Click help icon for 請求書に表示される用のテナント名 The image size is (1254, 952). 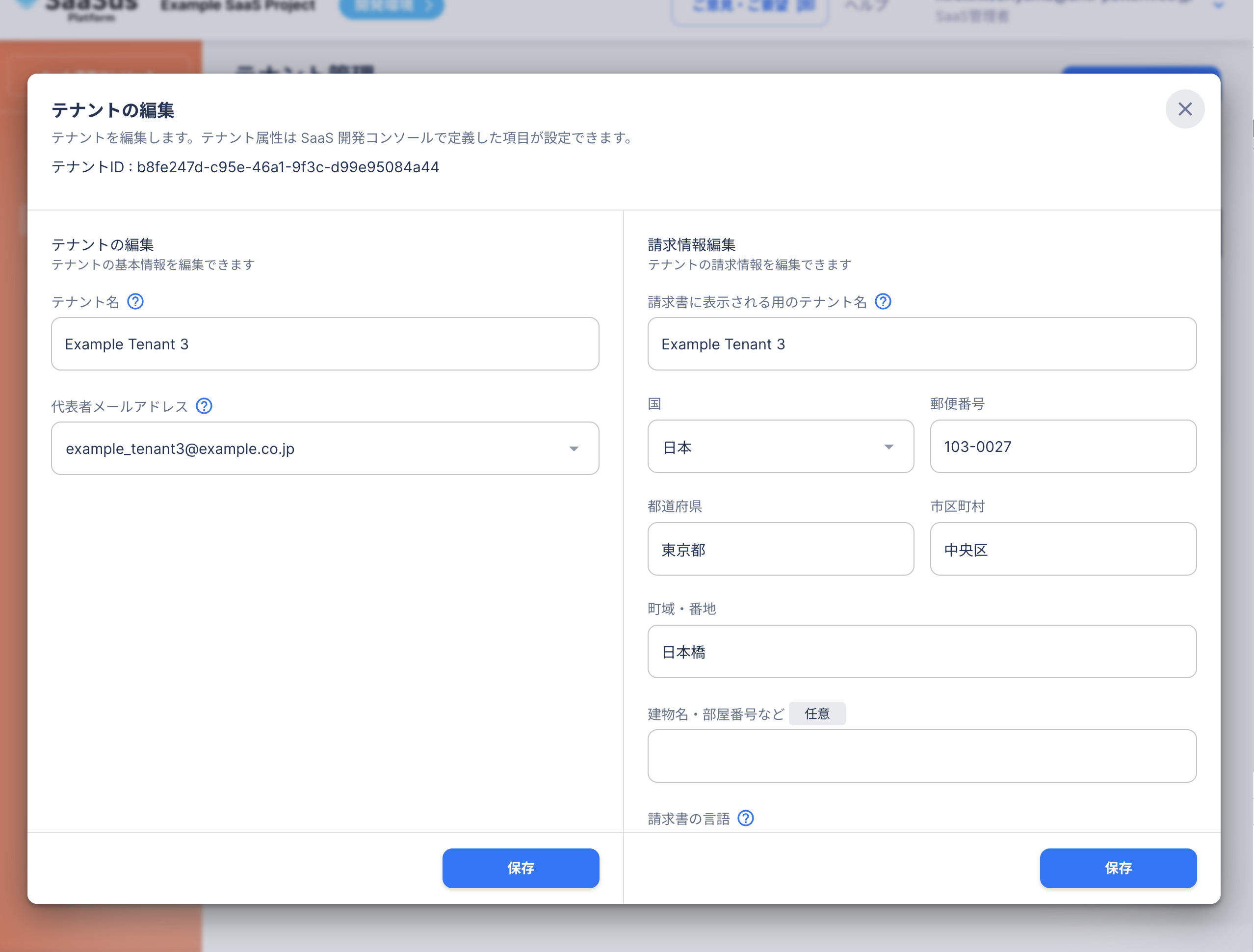coord(883,302)
